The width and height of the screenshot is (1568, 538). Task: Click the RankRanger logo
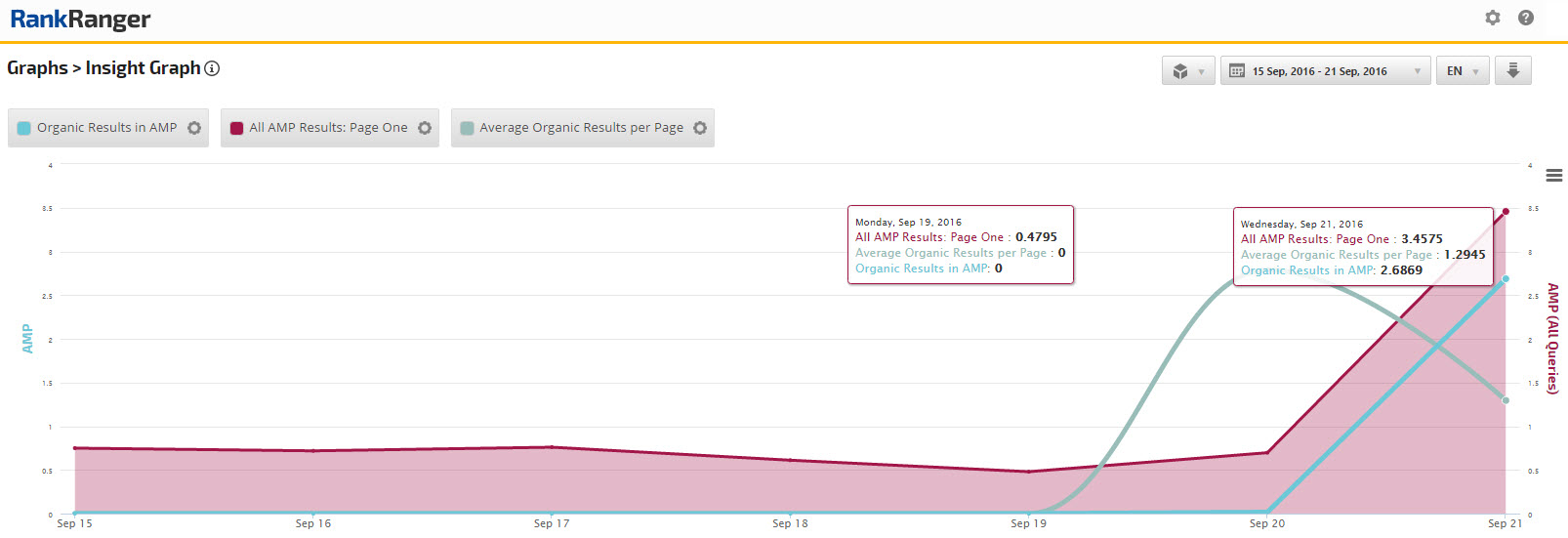pyautogui.click(x=80, y=20)
